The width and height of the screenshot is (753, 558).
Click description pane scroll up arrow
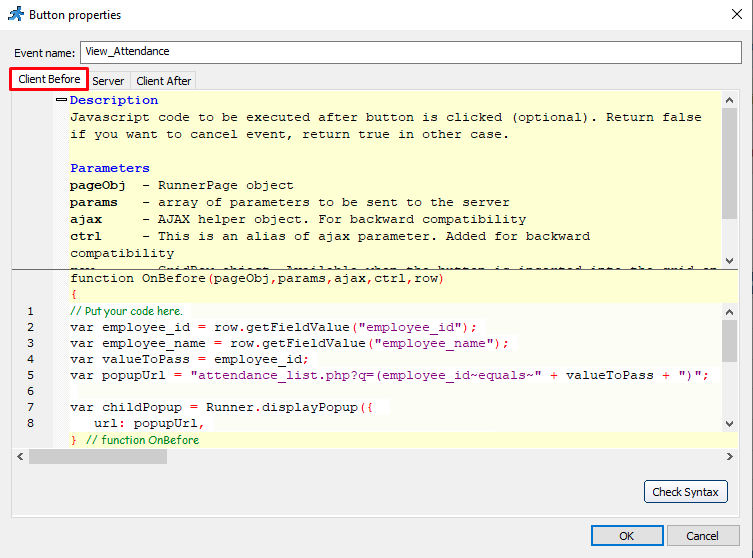pyautogui.click(x=729, y=100)
